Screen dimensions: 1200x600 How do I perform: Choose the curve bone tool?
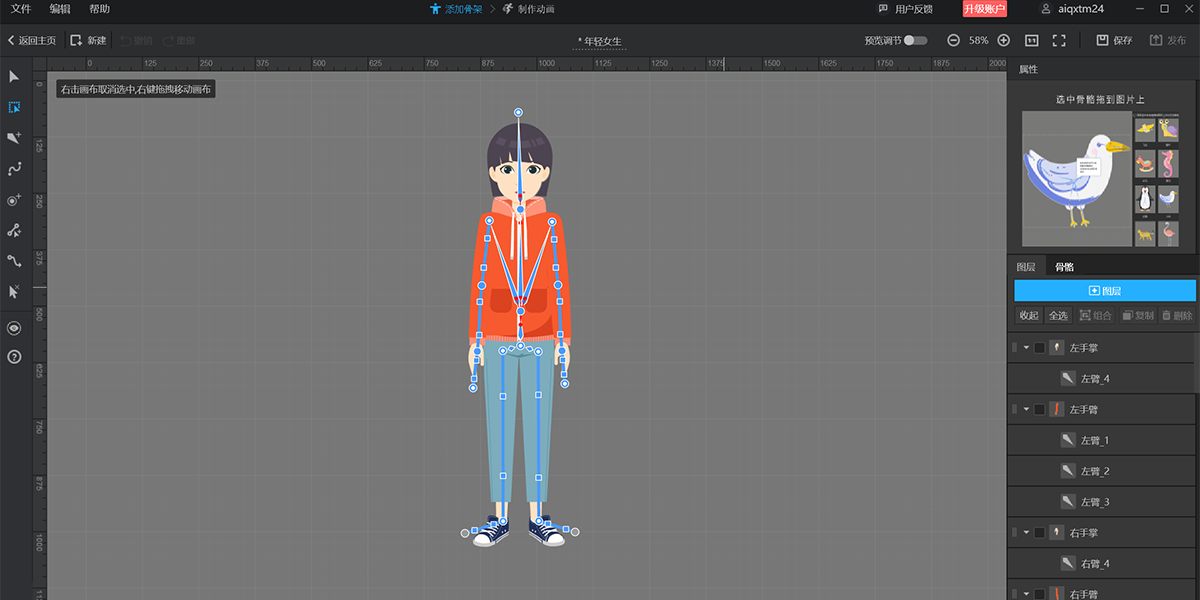coord(14,169)
